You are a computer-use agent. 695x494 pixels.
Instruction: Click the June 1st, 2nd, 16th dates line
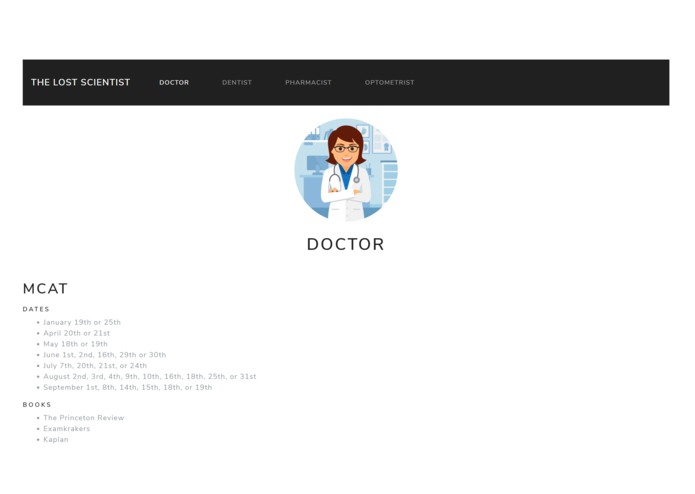[105, 355]
